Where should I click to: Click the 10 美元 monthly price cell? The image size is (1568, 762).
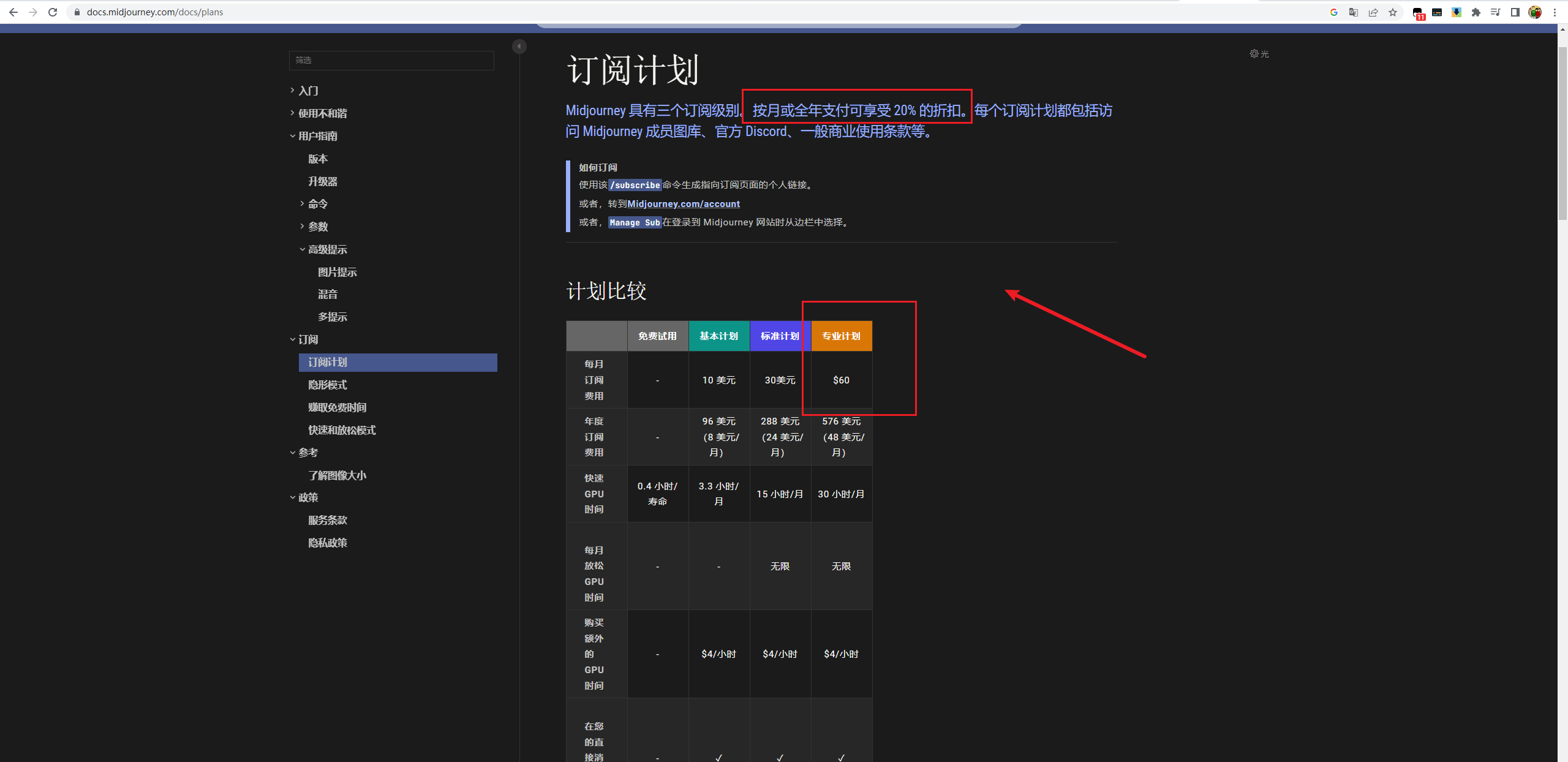point(719,380)
